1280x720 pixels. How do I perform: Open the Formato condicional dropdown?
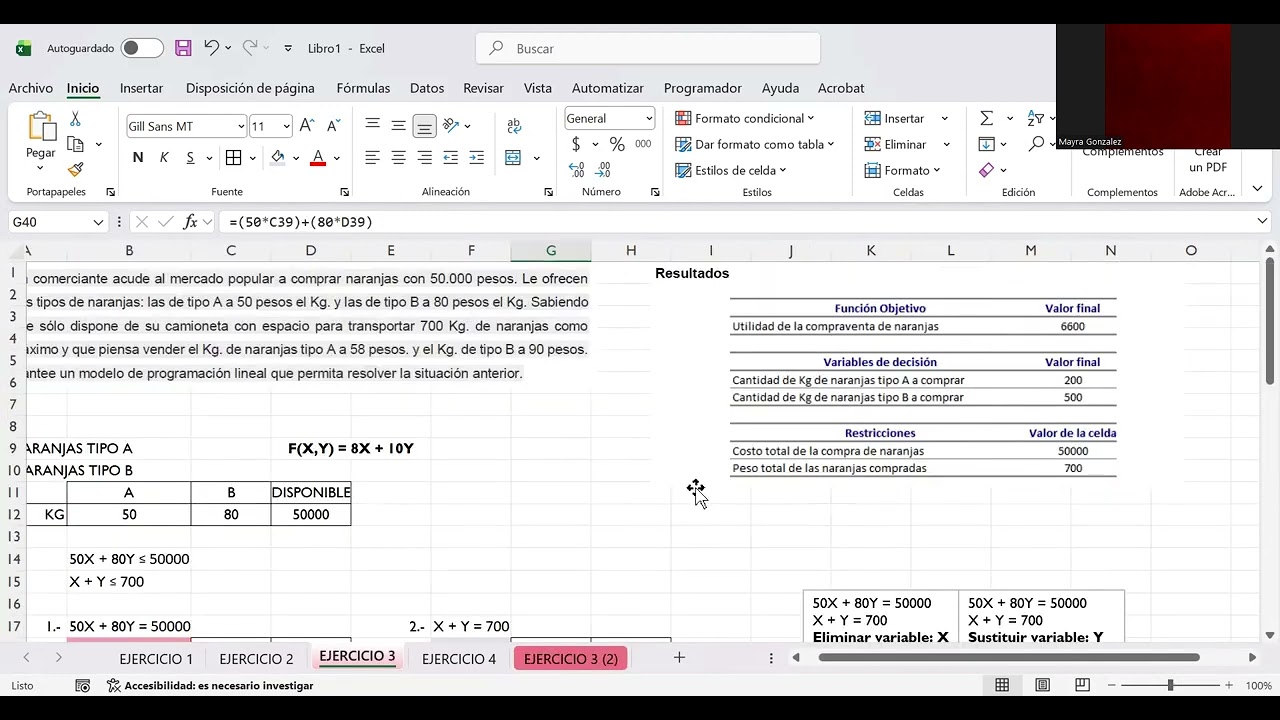click(745, 118)
